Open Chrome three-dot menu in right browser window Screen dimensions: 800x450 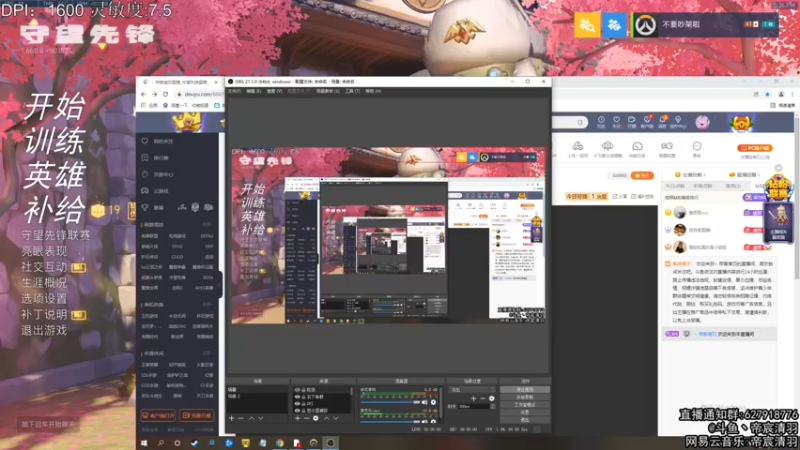point(792,94)
